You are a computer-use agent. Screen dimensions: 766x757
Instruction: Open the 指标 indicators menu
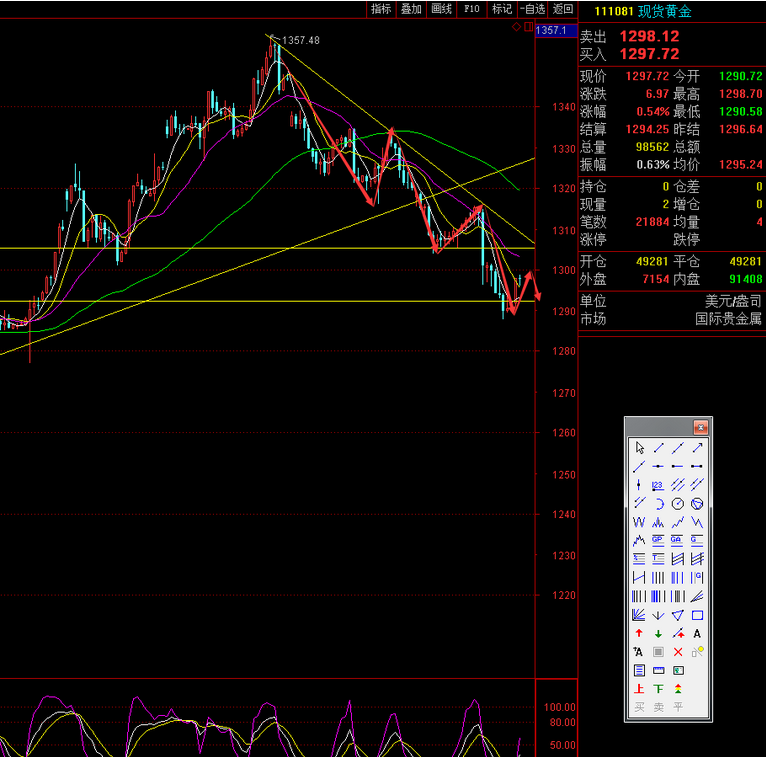(x=381, y=9)
